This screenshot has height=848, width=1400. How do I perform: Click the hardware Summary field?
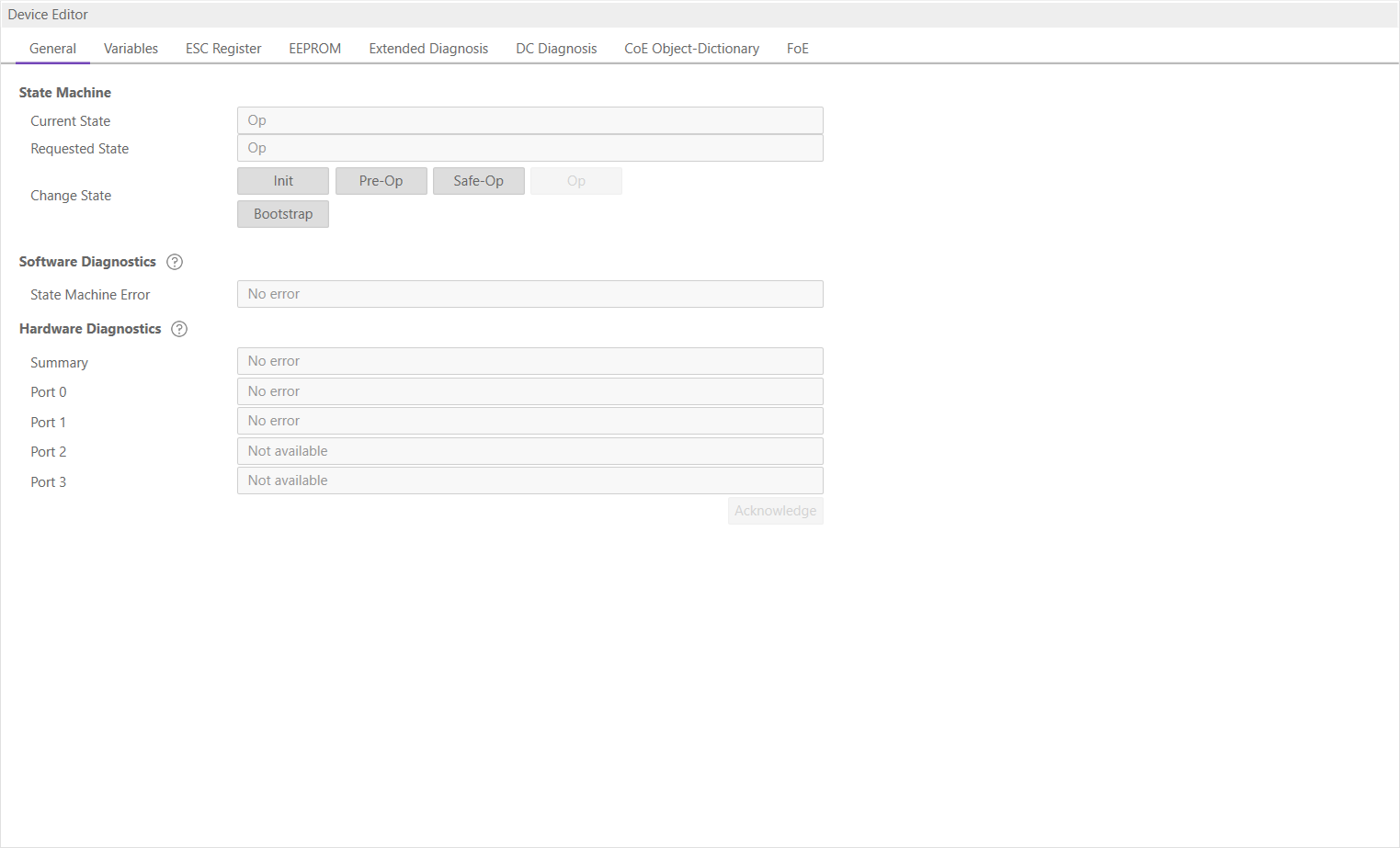[529, 361]
